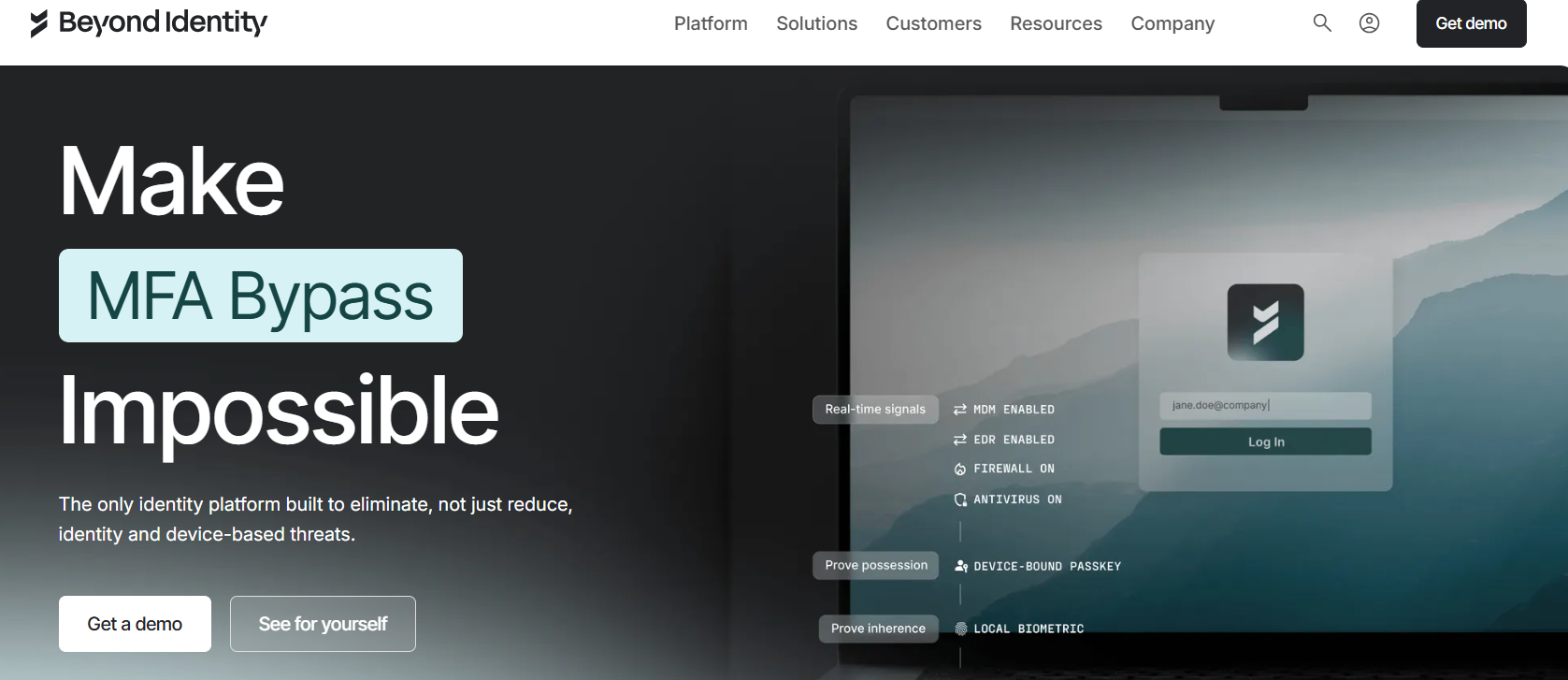Click the Get demo button in header
The width and height of the screenshot is (1568, 680).
1471,23
